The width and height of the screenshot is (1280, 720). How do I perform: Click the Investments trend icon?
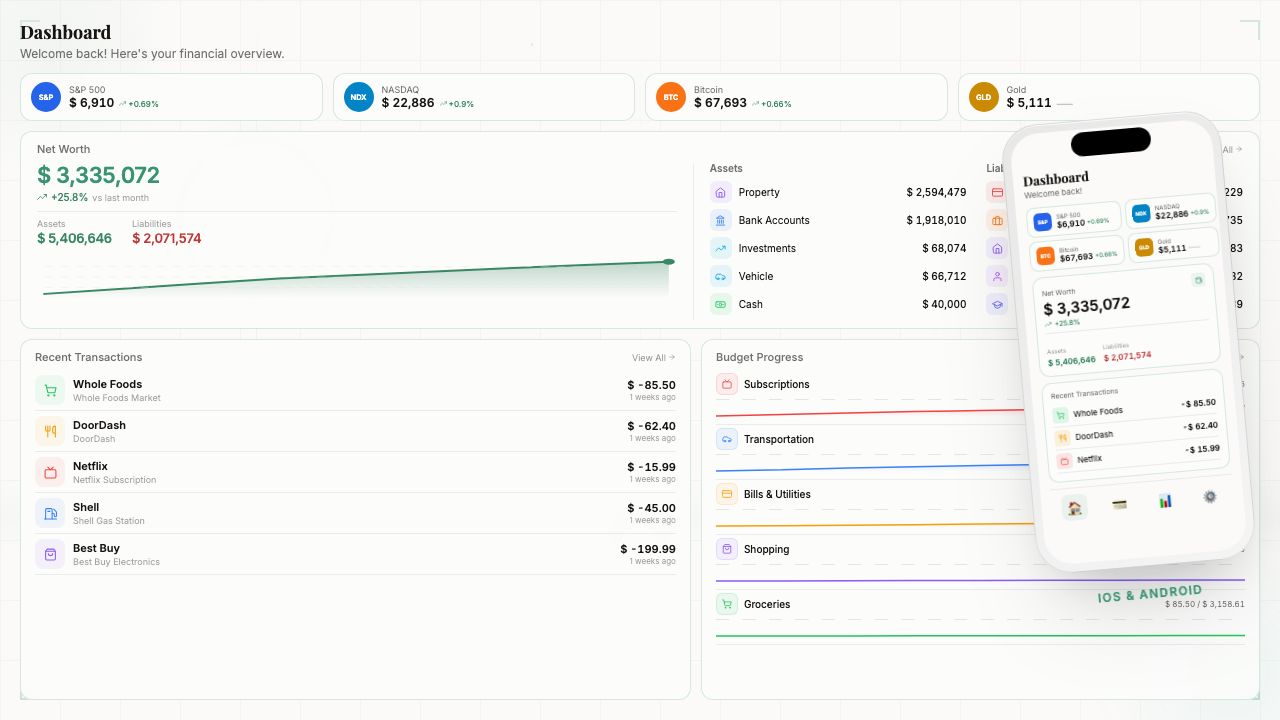pos(721,248)
